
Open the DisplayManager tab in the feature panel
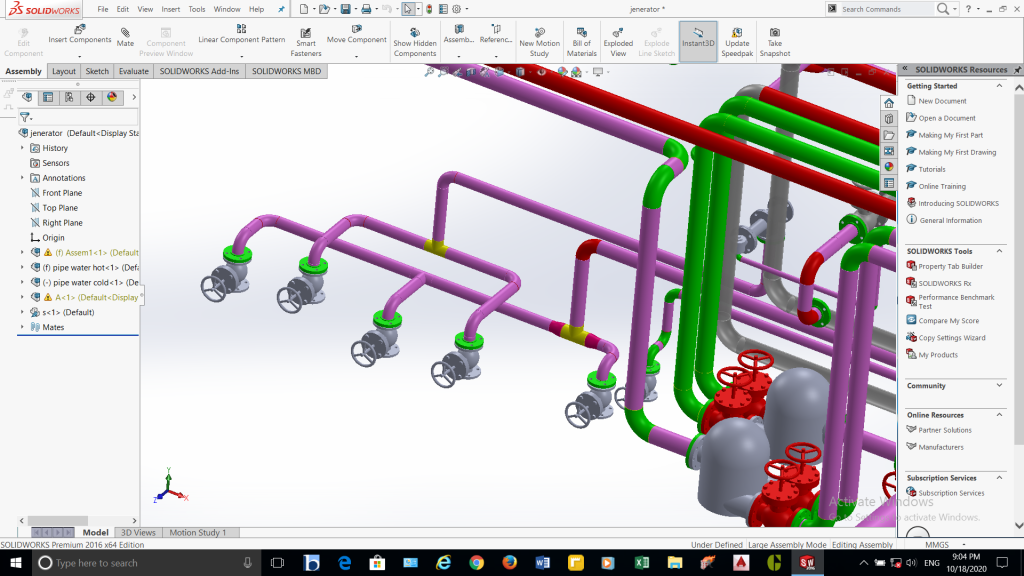click(112, 97)
